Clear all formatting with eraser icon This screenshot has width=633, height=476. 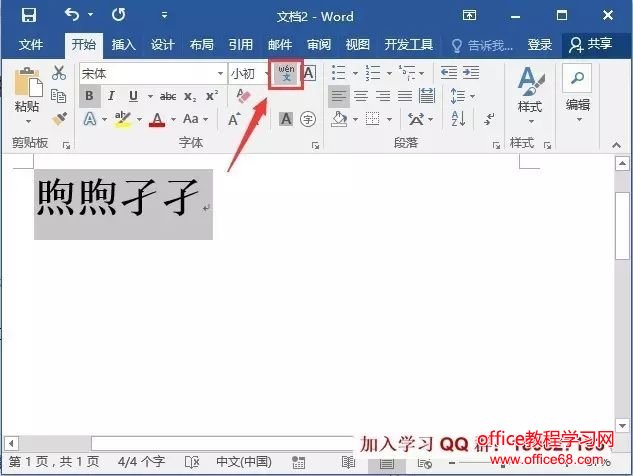click(243, 96)
